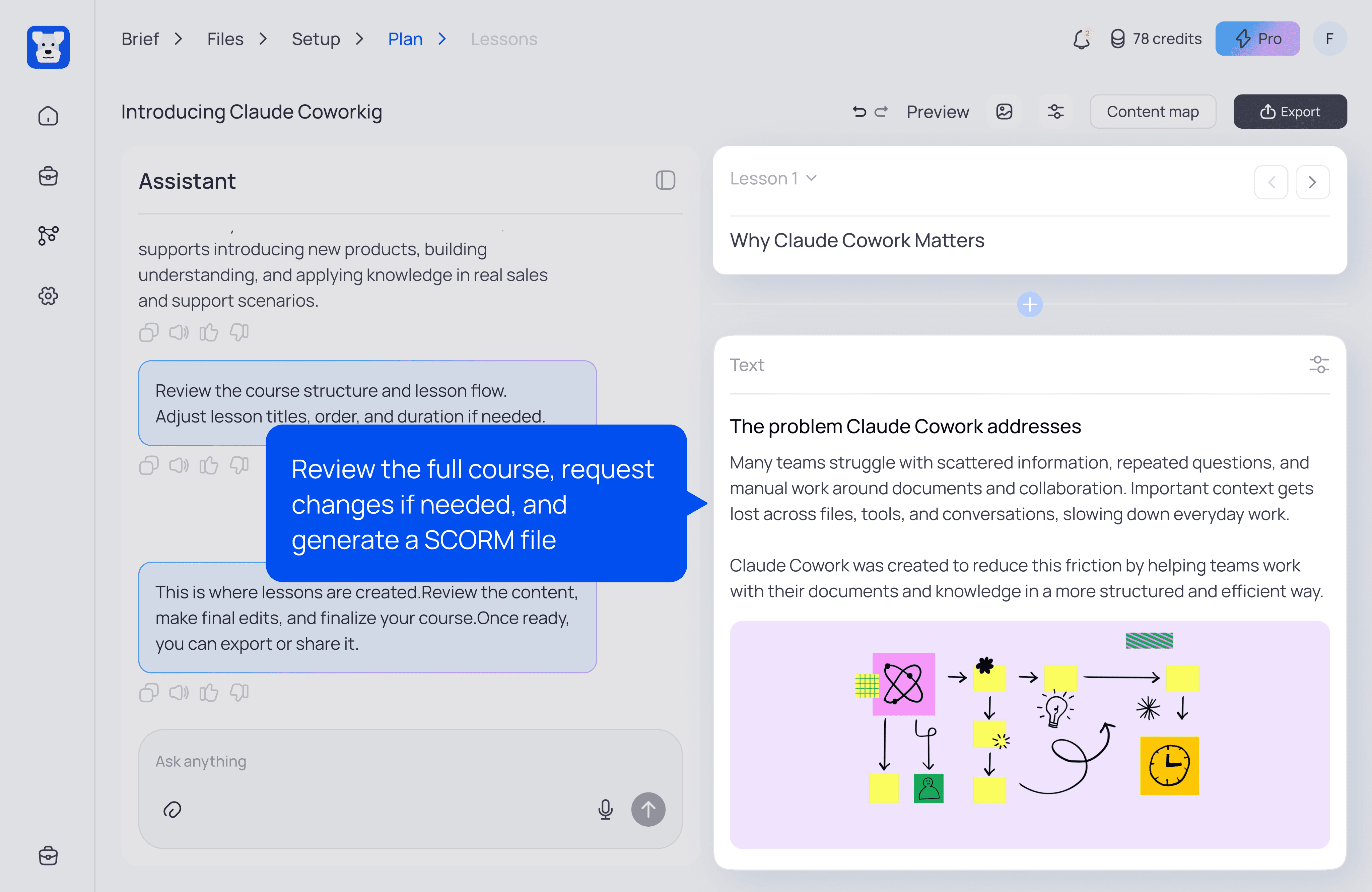Screen dimensions: 1372x892
Task: Collapse the Assistant panel with the toggle icon
Action: pyautogui.click(x=665, y=181)
